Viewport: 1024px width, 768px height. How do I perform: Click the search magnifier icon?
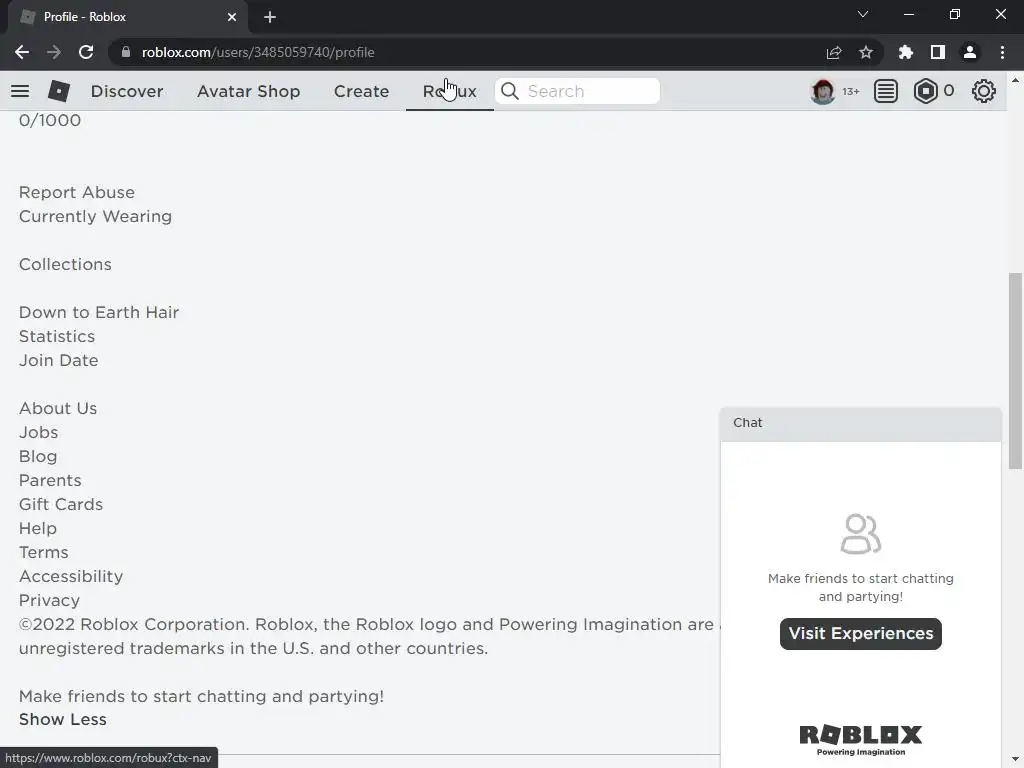pos(510,91)
